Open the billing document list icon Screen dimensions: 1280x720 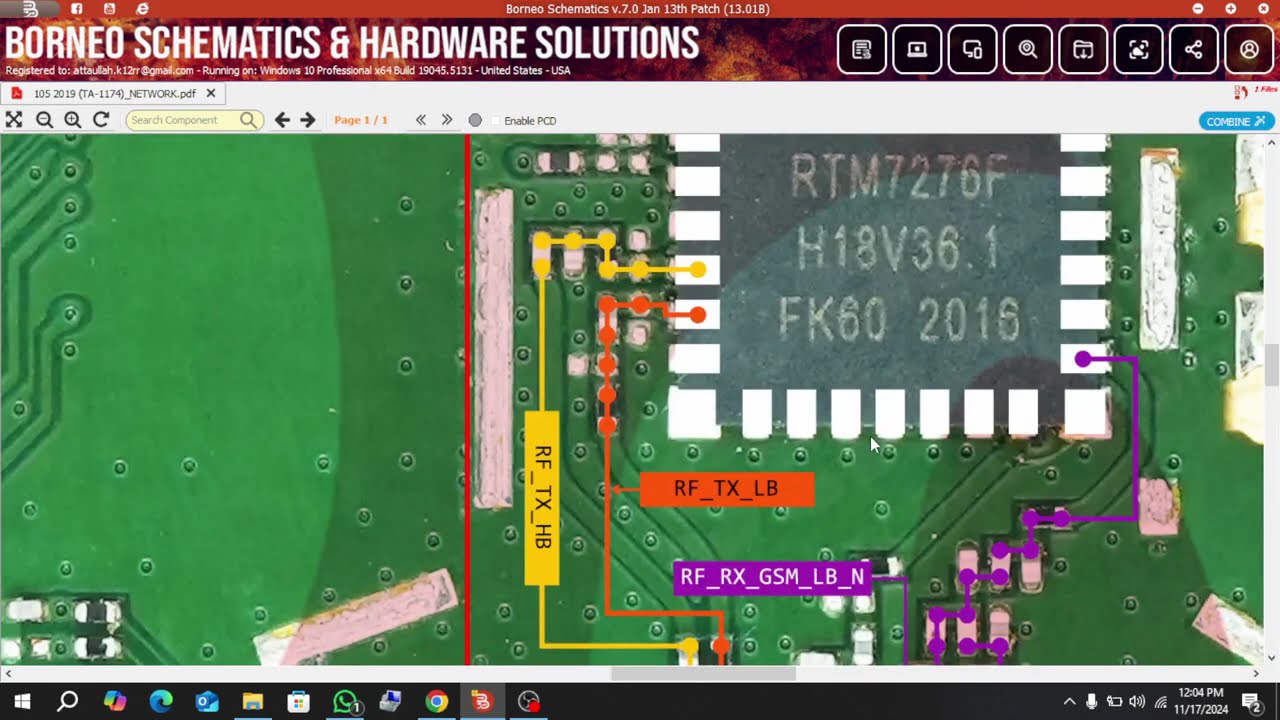(x=862, y=49)
